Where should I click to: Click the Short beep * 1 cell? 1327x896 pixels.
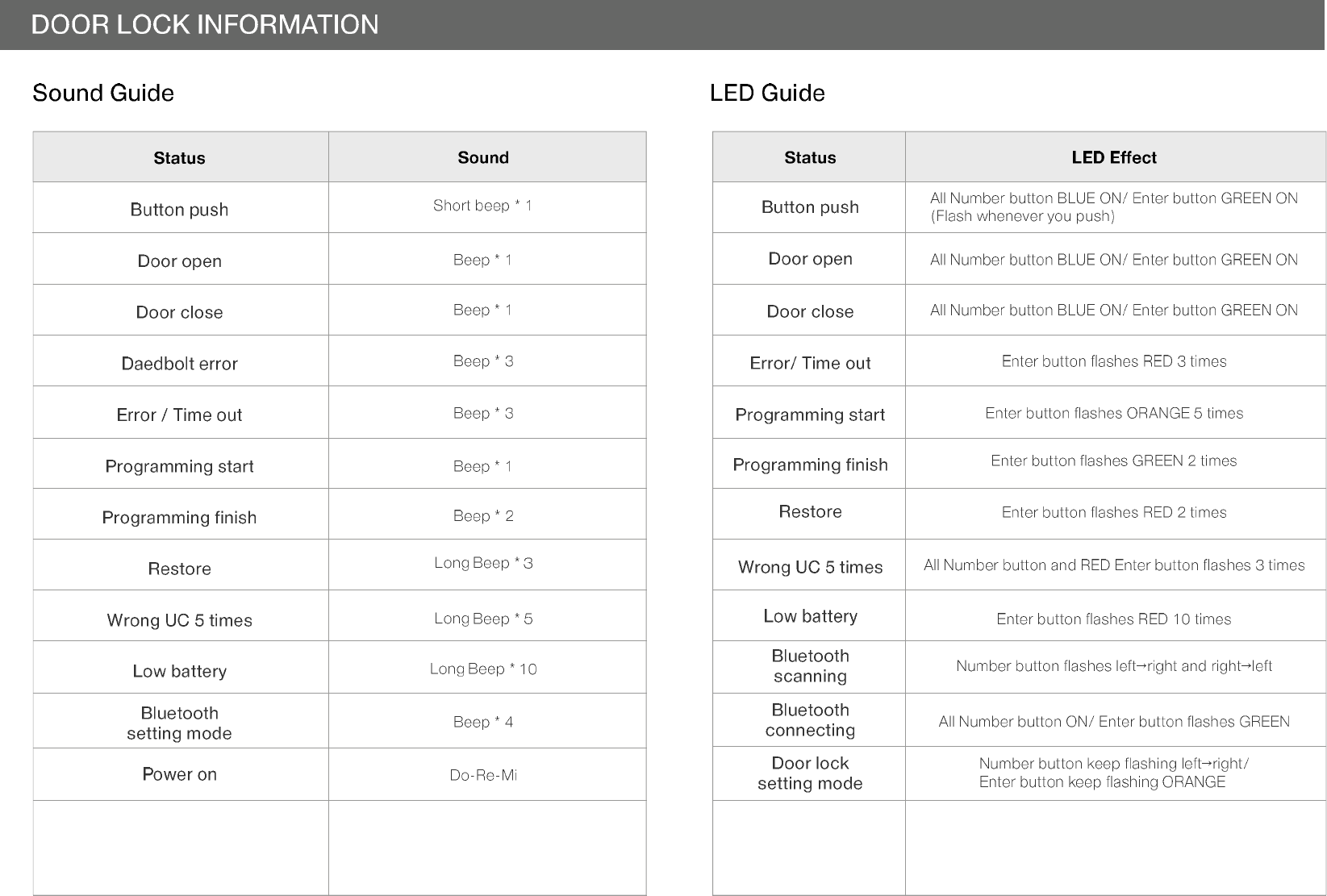click(482, 206)
